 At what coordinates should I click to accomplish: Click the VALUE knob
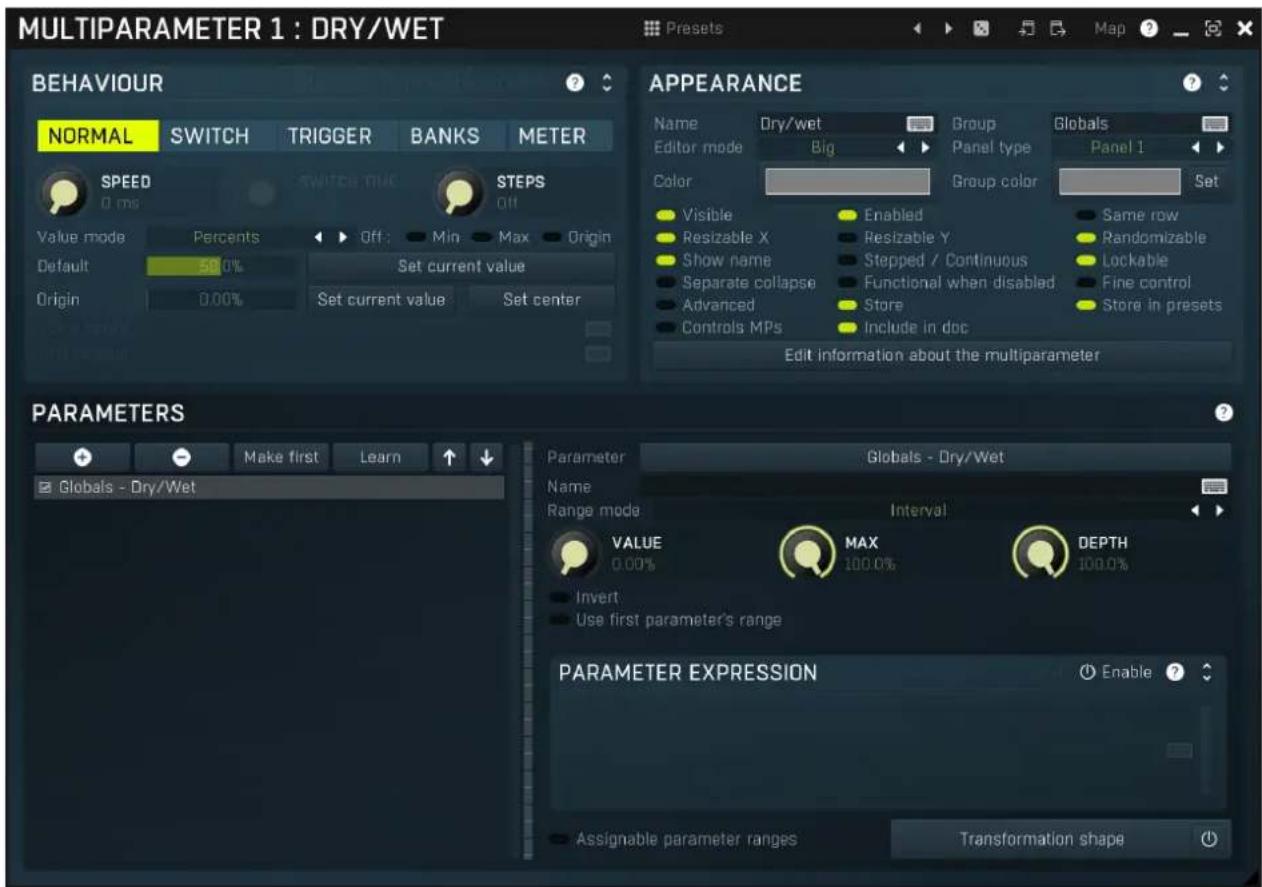pyautogui.click(x=573, y=554)
